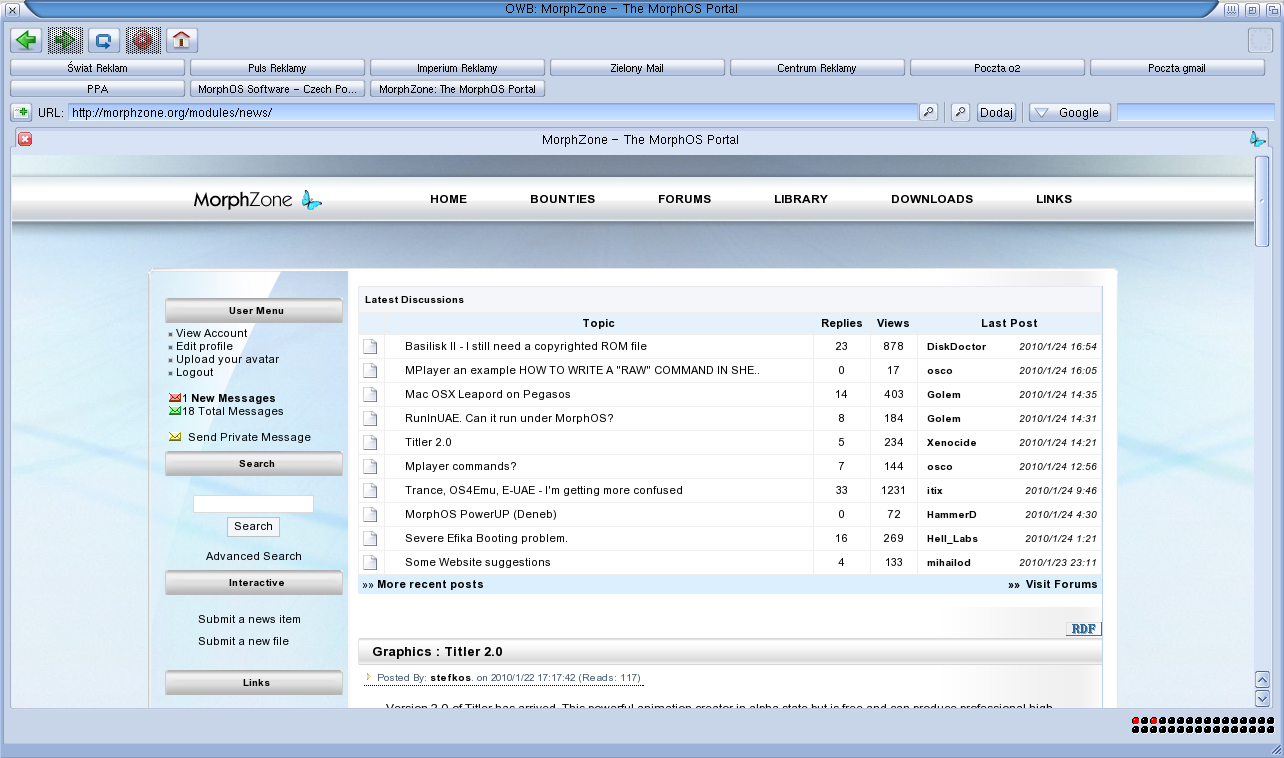Open Upload your avatar link
This screenshot has width=1284, height=758.
click(227, 359)
